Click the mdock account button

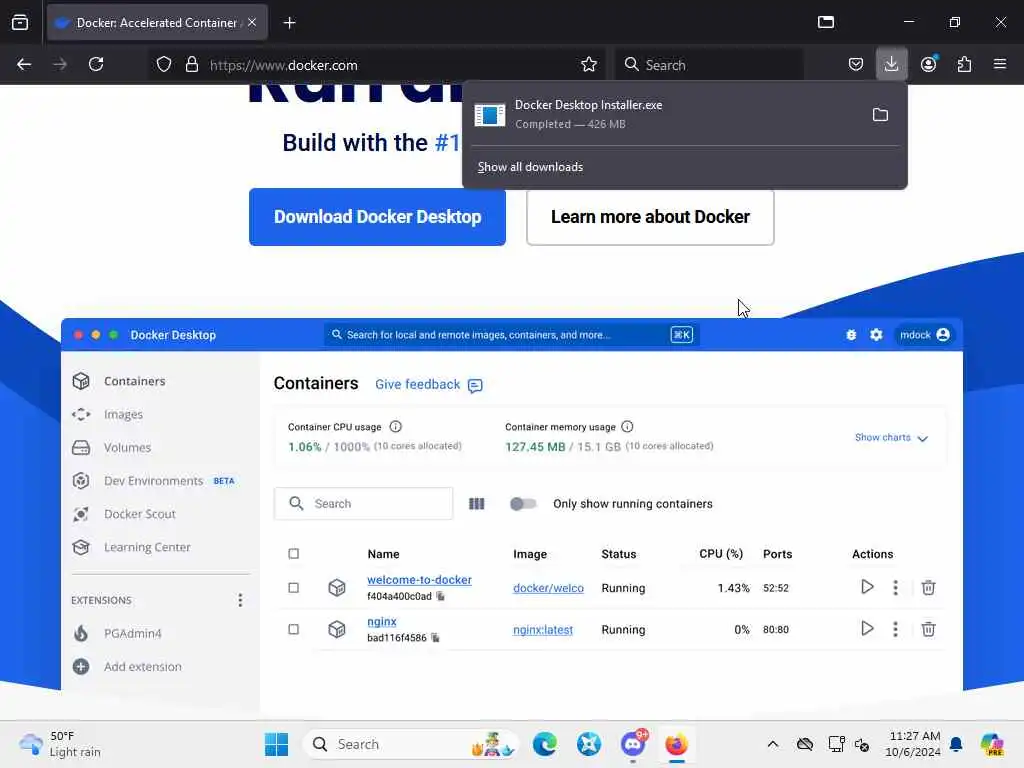point(924,334)
